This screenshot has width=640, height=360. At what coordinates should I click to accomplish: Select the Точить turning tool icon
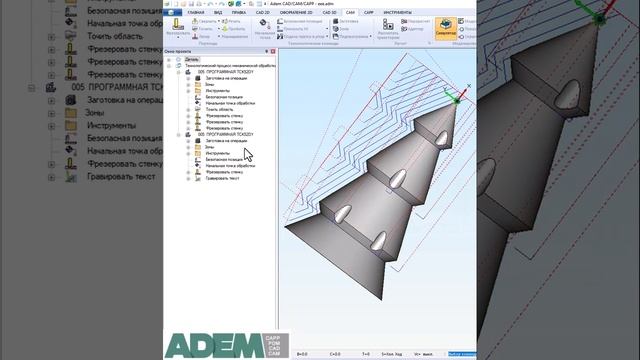(x=195, y=29)
